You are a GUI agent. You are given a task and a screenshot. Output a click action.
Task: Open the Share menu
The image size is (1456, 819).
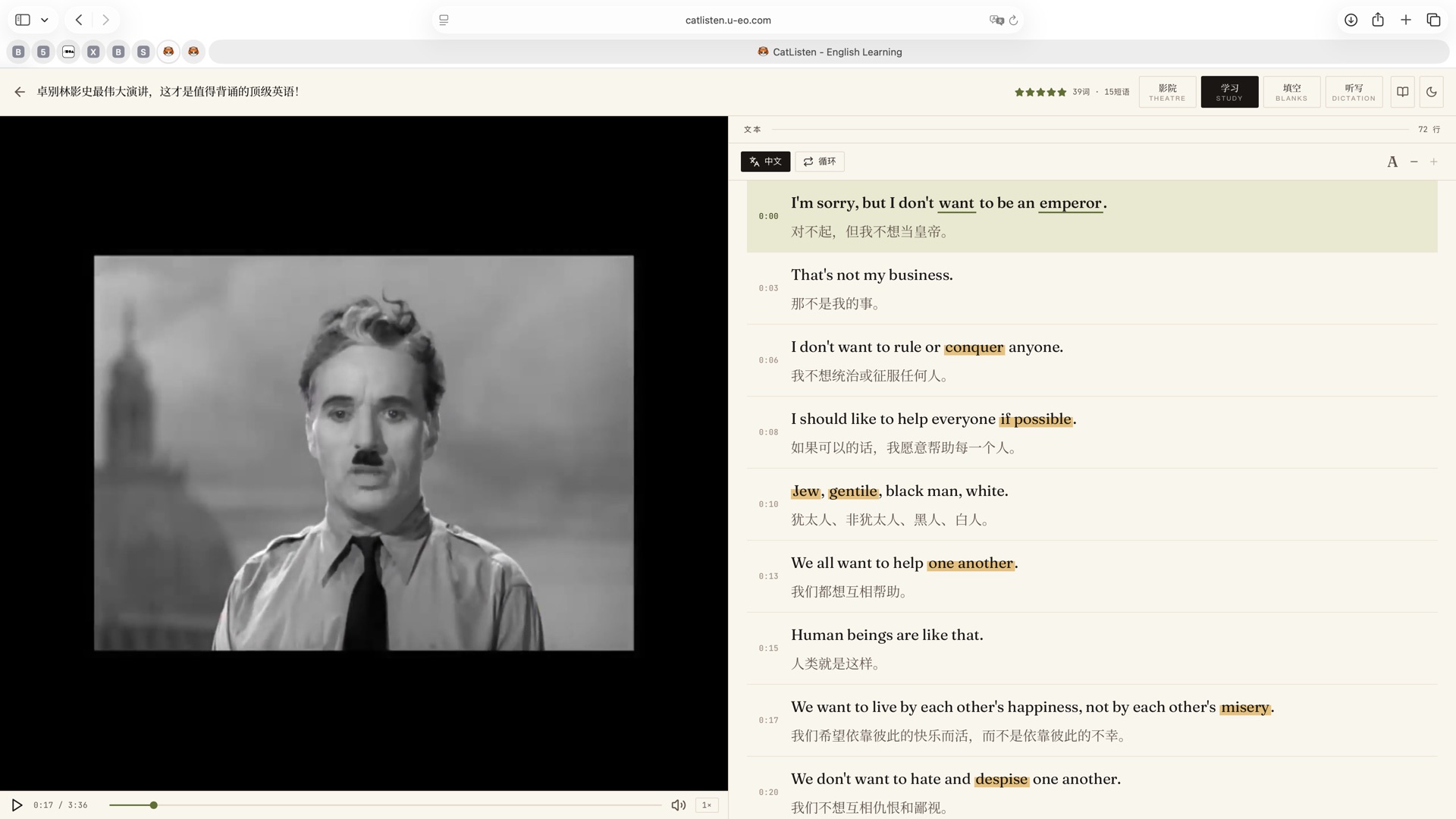coord(1378,20)
